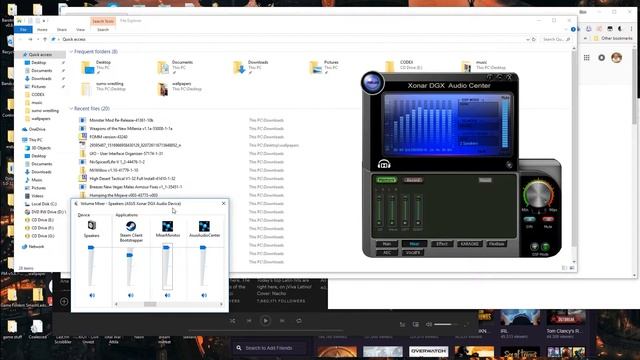Screen dimensions: 640x360
Task: Click the Forward arrow in File Explorer
Action: [x=30, y=39]
